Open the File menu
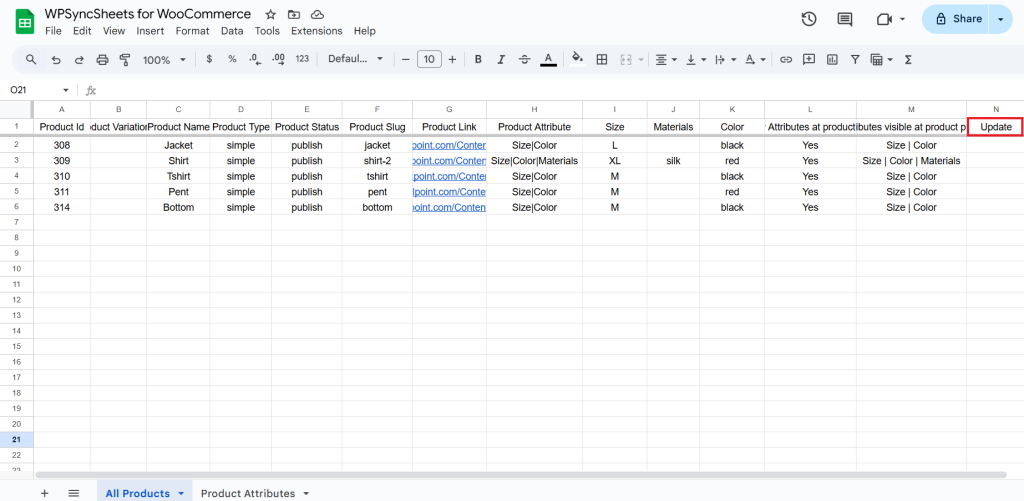Viewport: 1024px width, 501px height. pyautogui.click(x=53, y=31)
